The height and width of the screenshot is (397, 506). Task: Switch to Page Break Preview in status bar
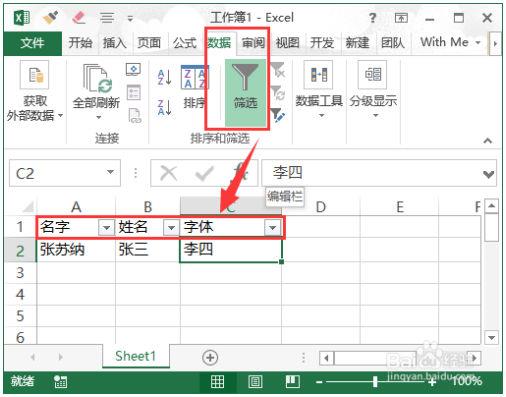[292, 381]
